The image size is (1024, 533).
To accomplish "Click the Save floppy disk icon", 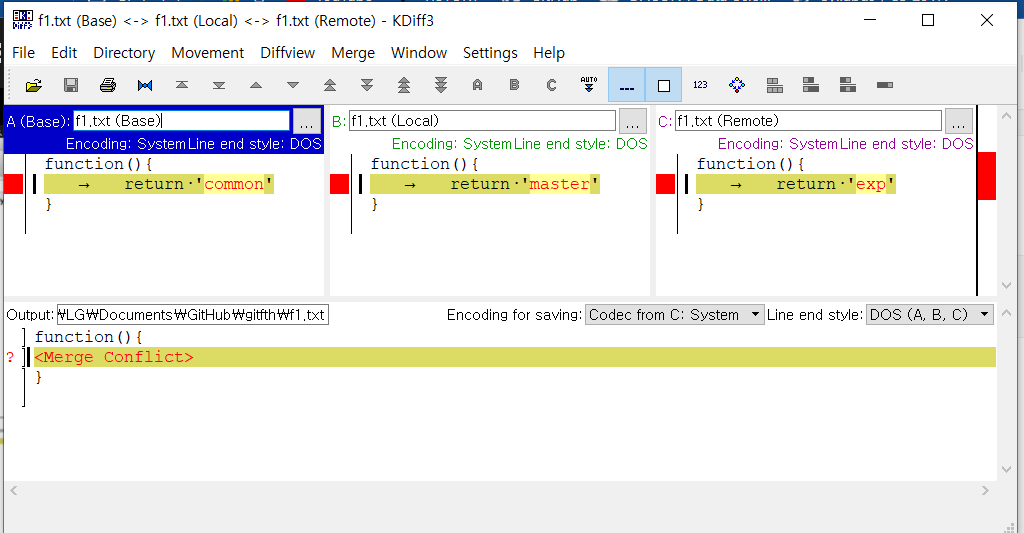I will coord(71,85).
